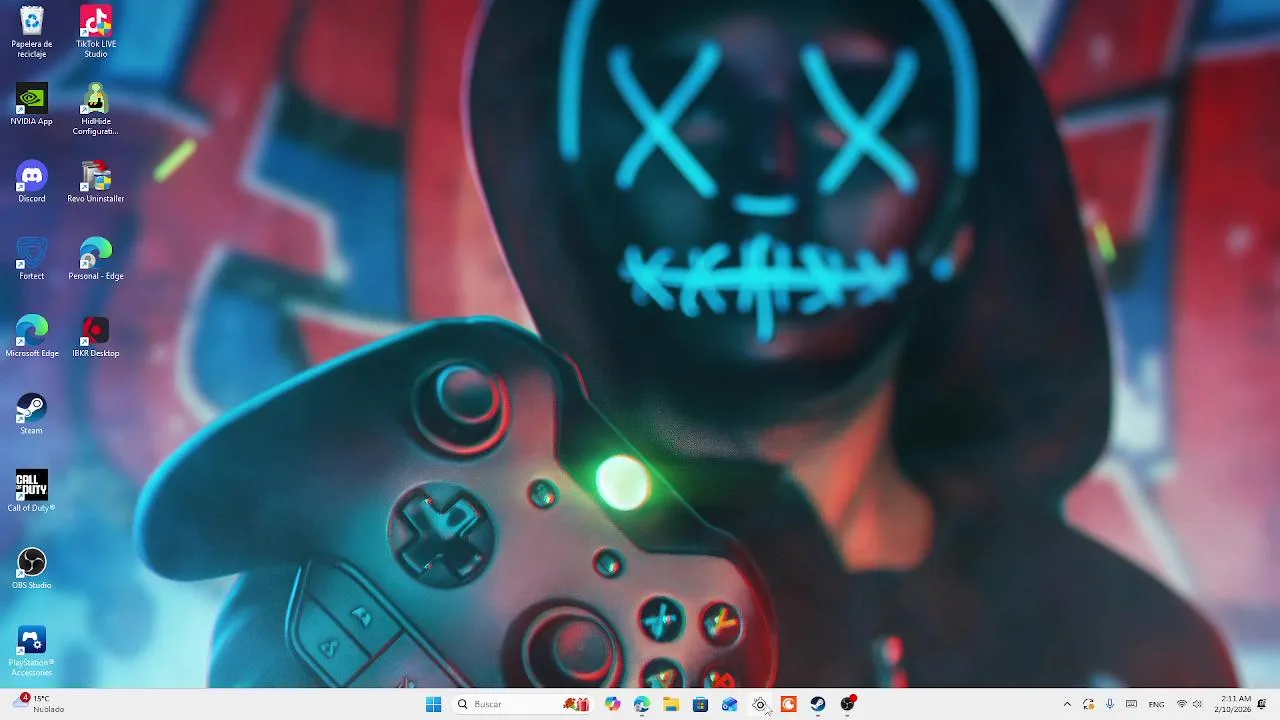1280x720 pixels.
Task: Open the Windows Start menu
Action: (x=433, y=704)
